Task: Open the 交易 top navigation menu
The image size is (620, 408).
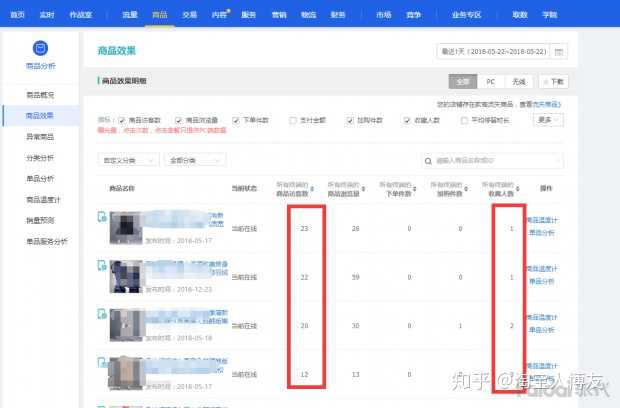Action: (190, 15)
